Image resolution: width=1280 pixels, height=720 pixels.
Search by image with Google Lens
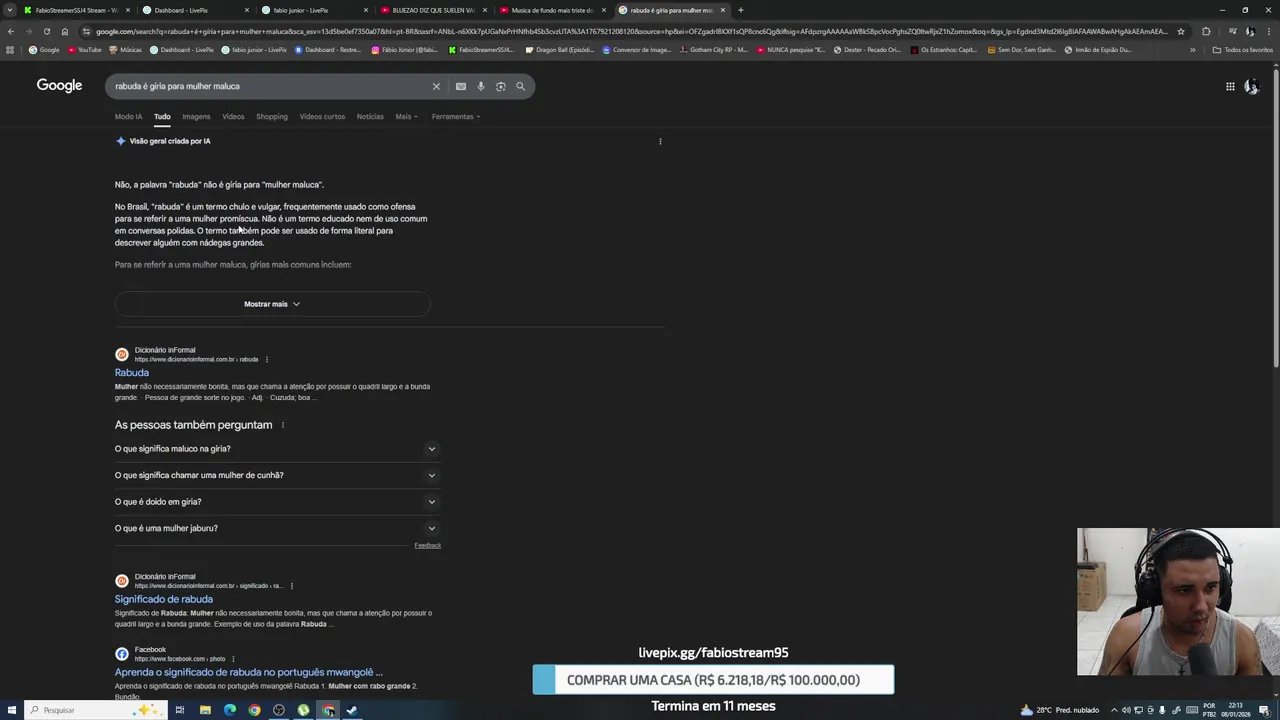501,86
